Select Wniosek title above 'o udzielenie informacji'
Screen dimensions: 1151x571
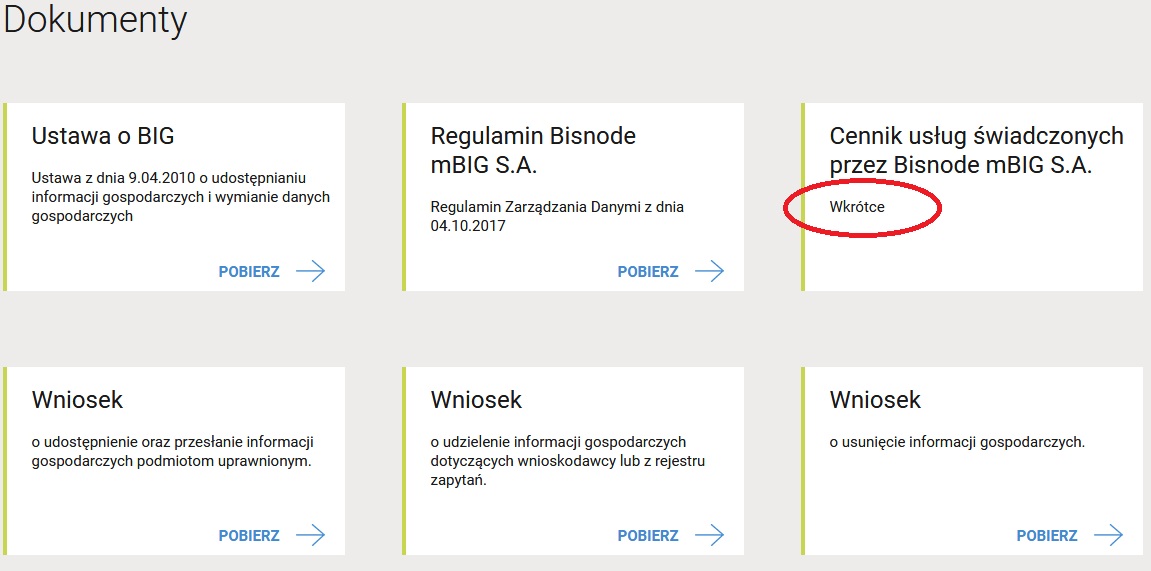point(476,400)
